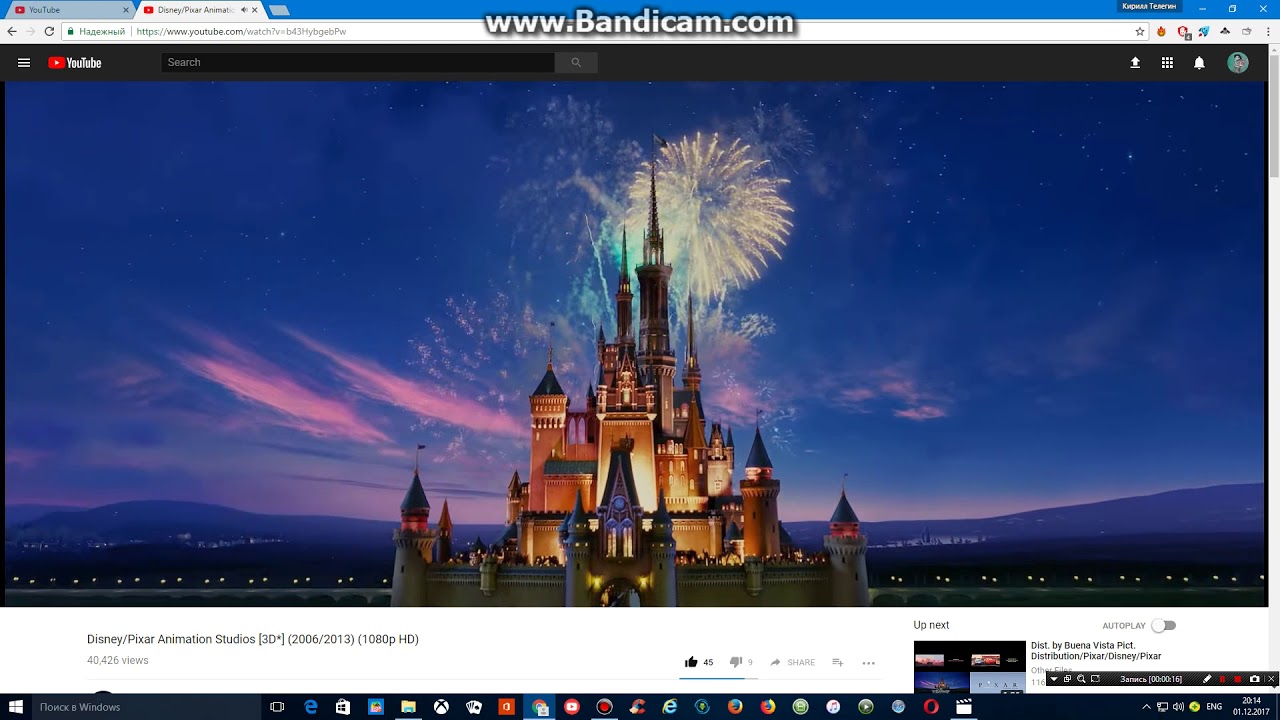Open a new browser tab
Screen dimensions: 1280x720
279,10
